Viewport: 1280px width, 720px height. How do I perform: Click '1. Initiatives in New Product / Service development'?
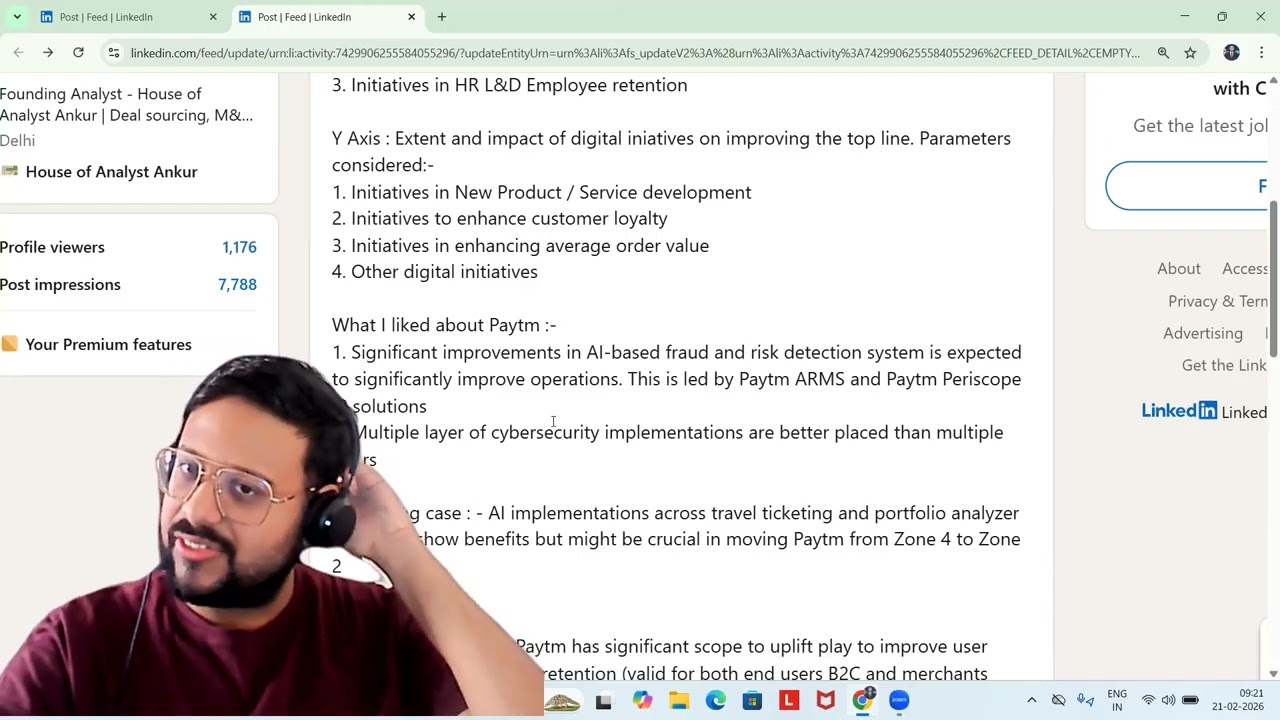542,192
